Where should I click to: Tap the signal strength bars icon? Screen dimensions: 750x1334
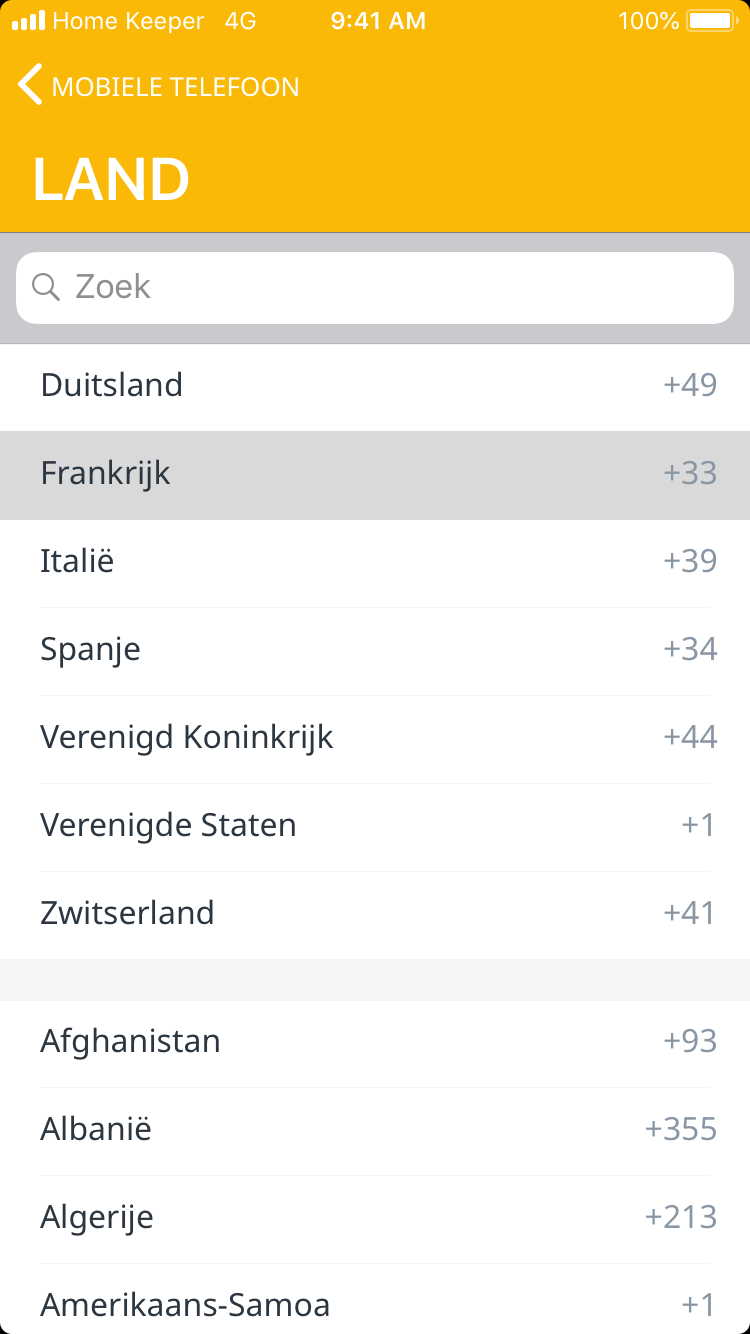(28, 20)
